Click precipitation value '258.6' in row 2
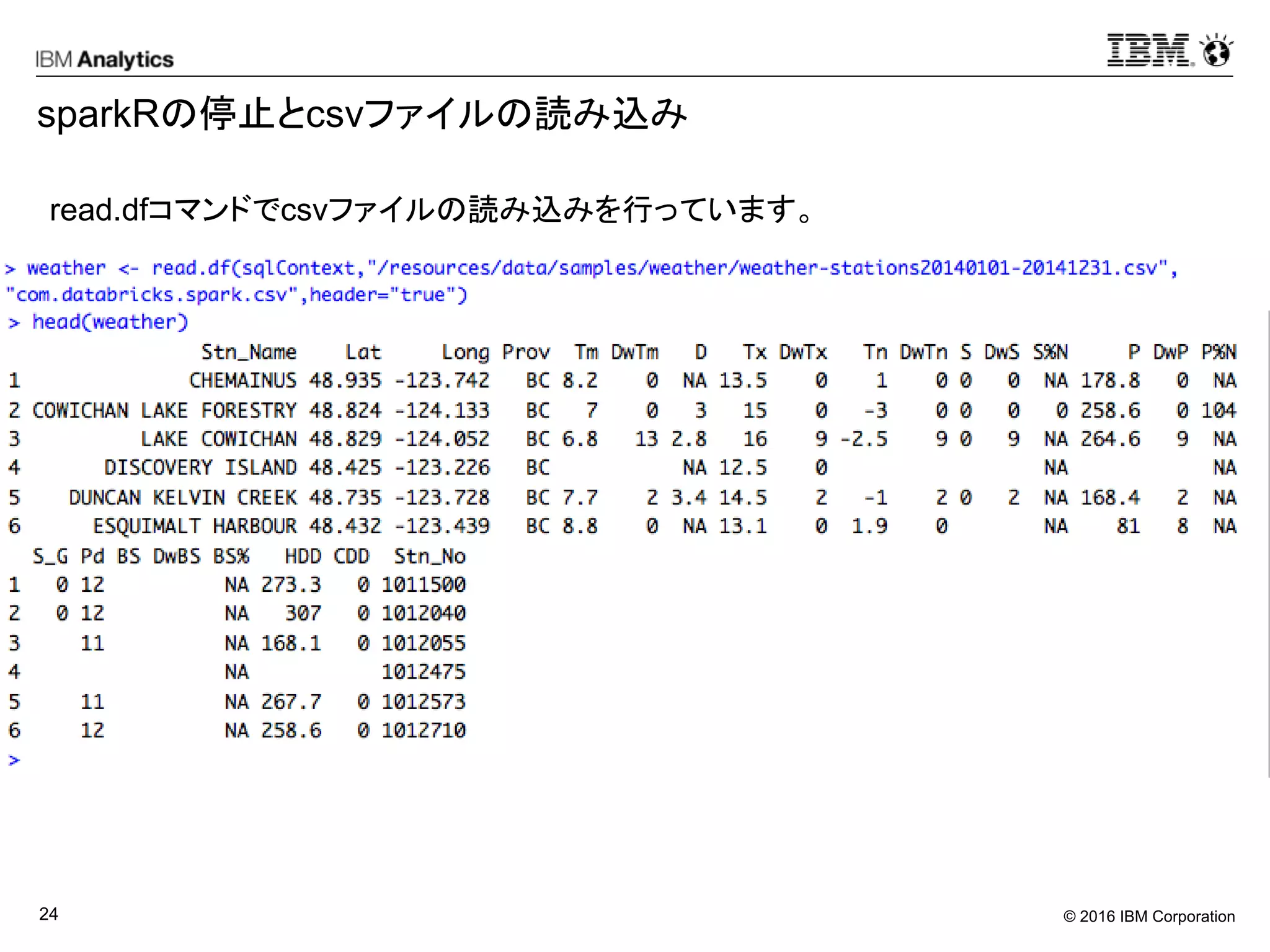 tap(1110, 410)
